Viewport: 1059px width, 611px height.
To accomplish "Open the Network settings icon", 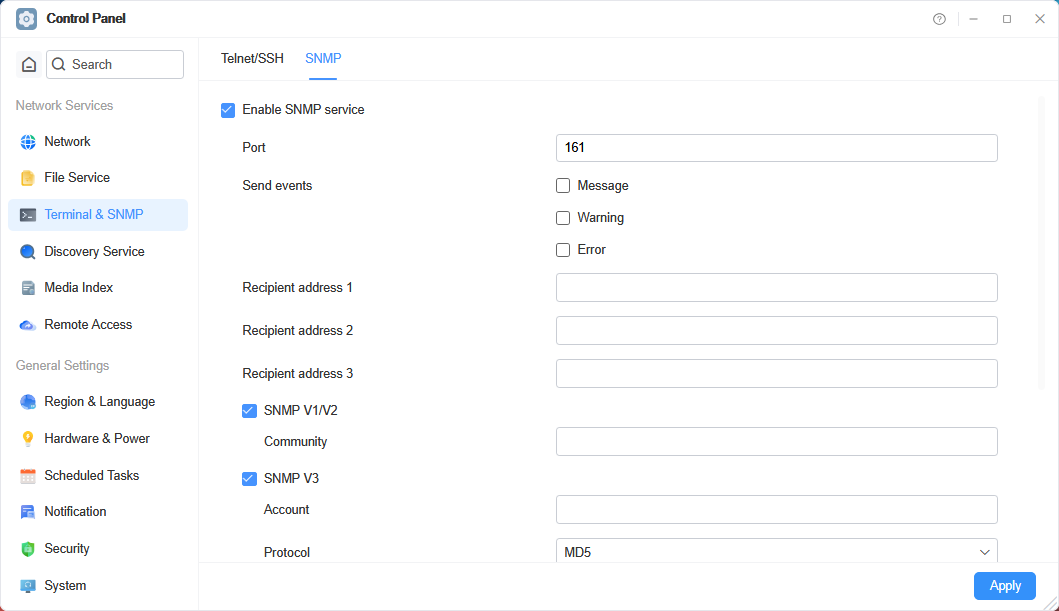I will (x=28, y=141).
